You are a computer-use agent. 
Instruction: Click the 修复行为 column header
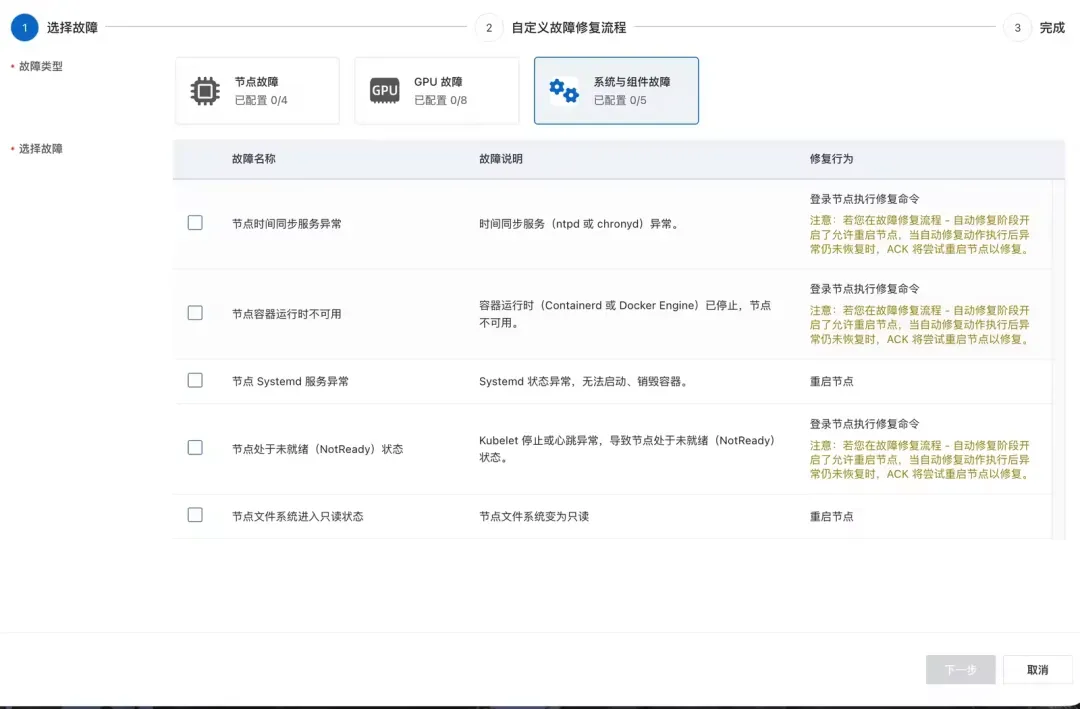pyautogui.click(x=831, y=159)
